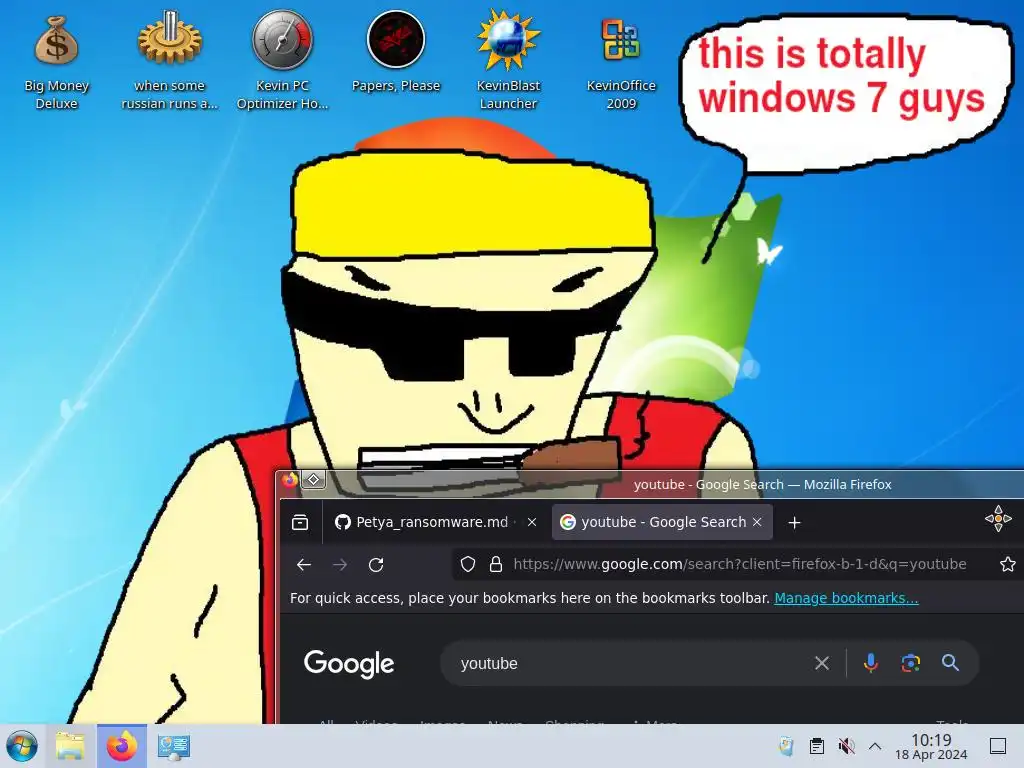Activate the Firefox taskbar button

pyautogui.click(x=121, y=746)
